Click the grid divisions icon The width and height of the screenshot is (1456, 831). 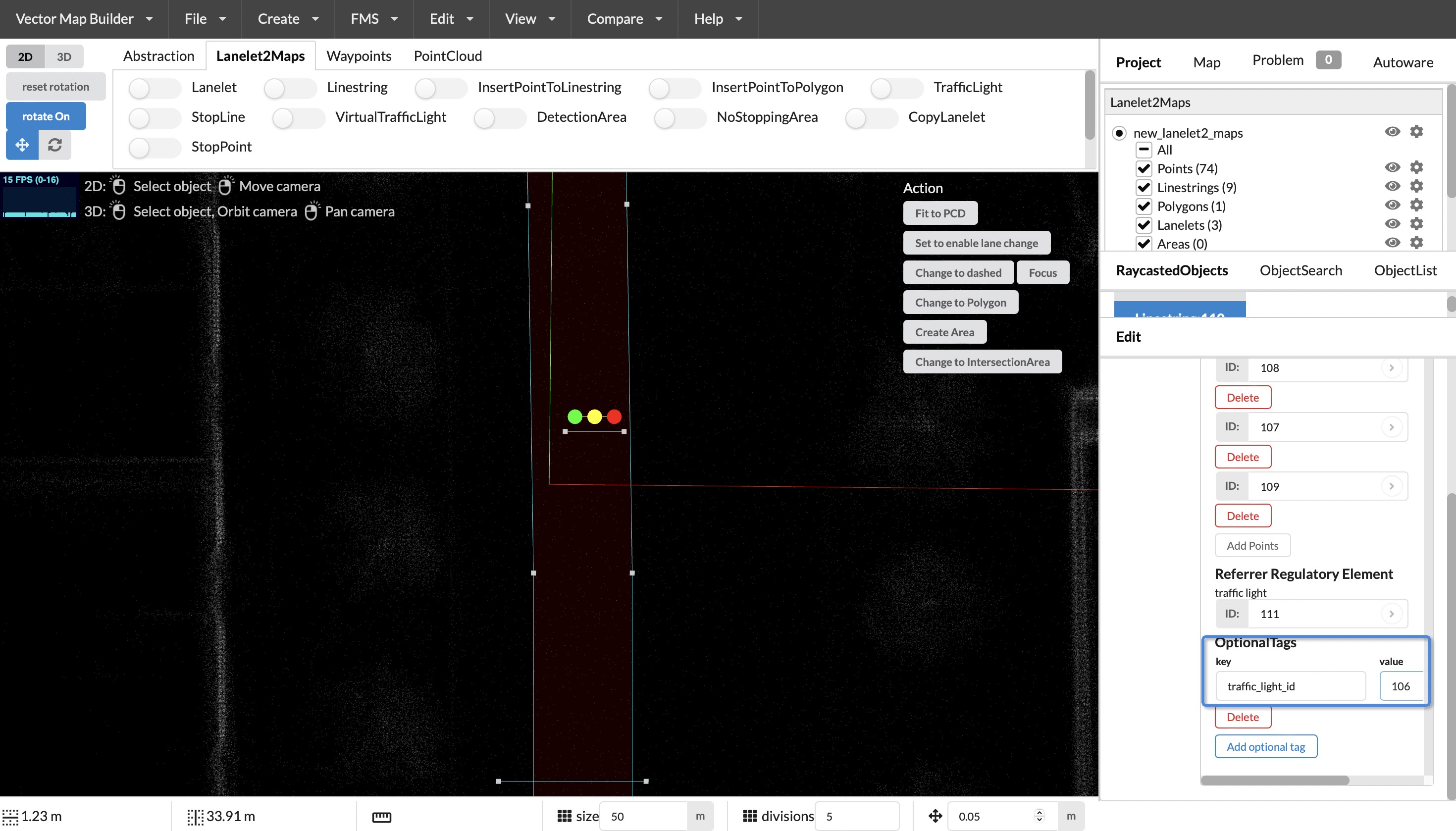749,816
